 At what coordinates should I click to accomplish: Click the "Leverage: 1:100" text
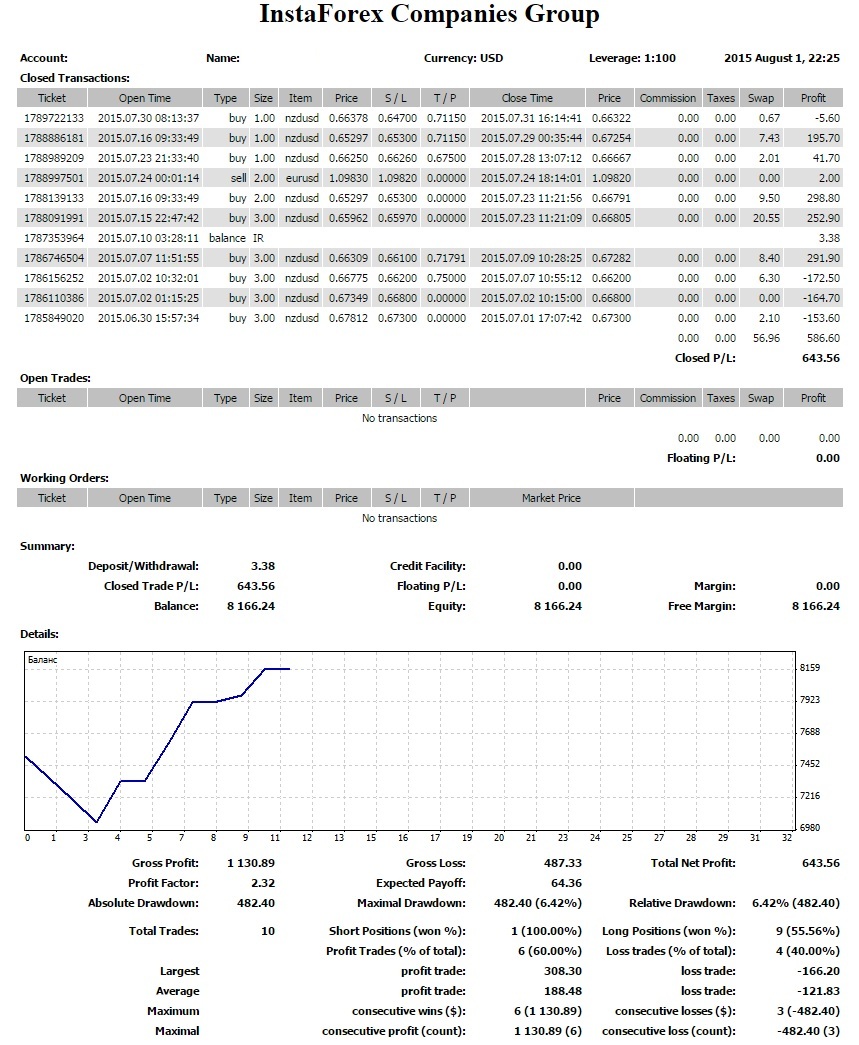[632, 58]
